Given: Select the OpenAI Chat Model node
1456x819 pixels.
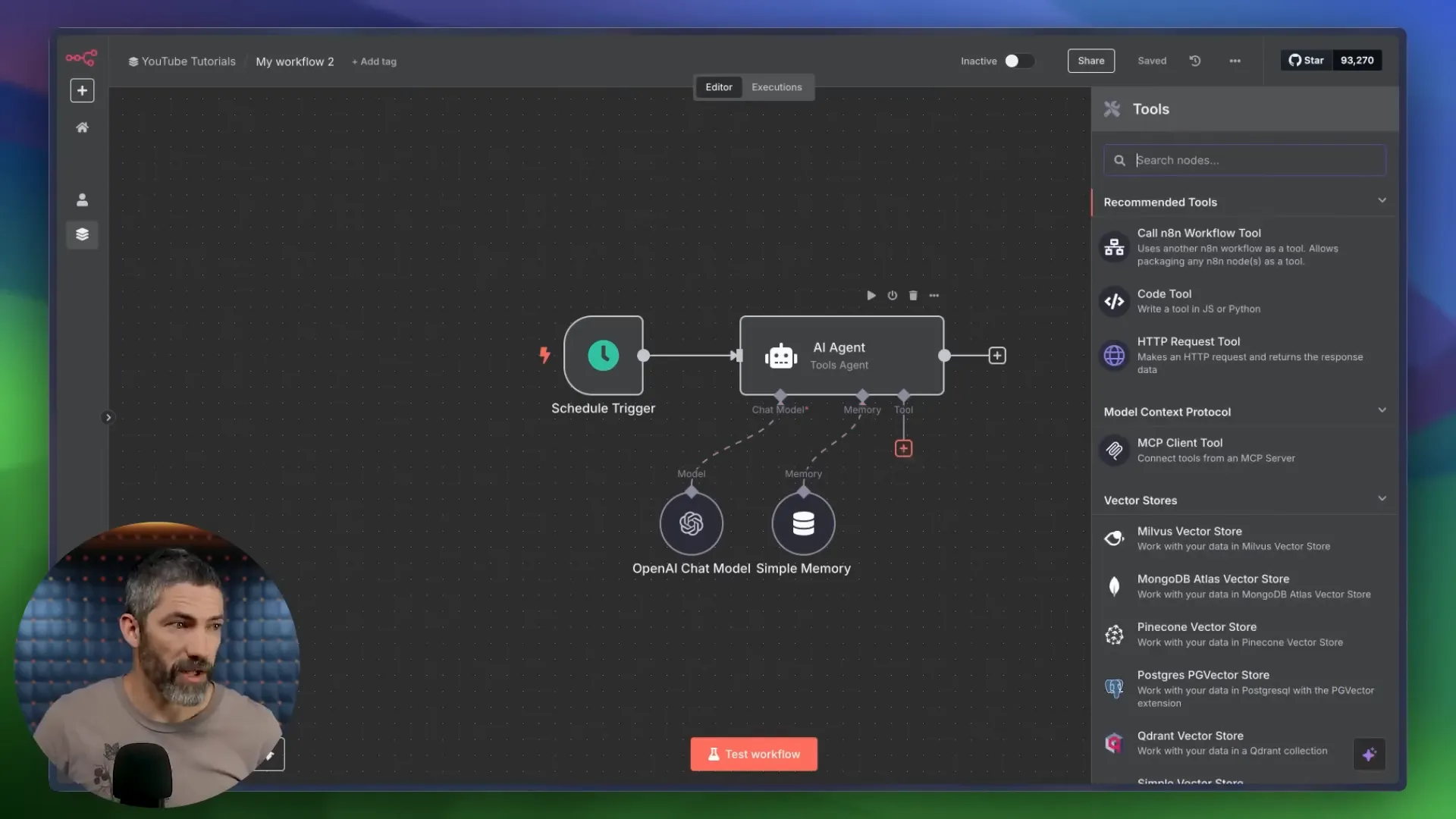Looking at the screenshot, I should pos(691,523).
